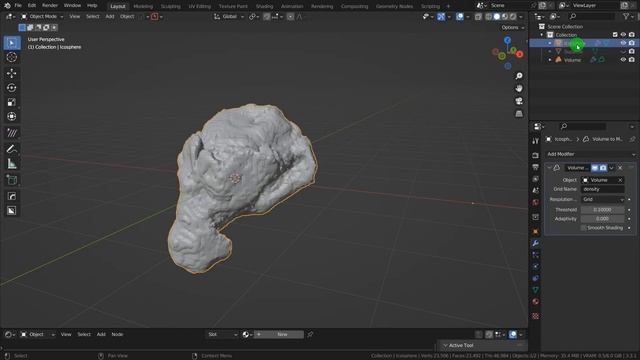Screen dimensions: 640x360
Task: Toggle X-ray mode in viewport header
Action: click(x=478, y=17)
